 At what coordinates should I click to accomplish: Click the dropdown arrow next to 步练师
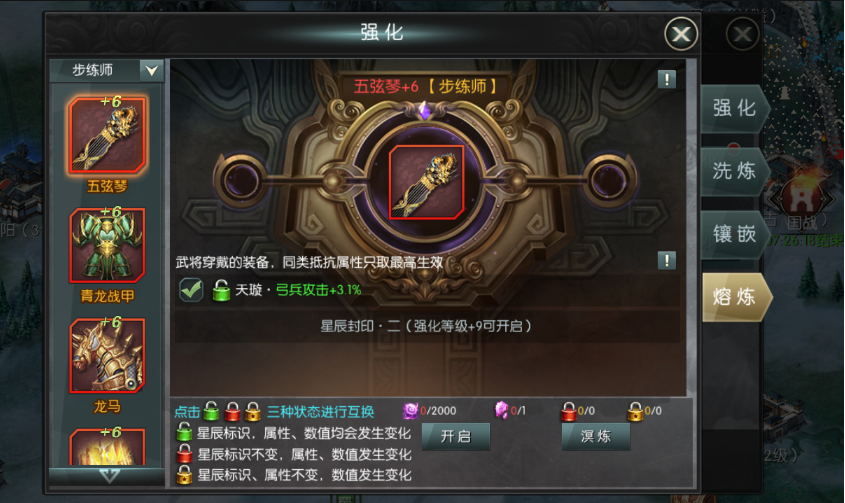tap(151, 70)
